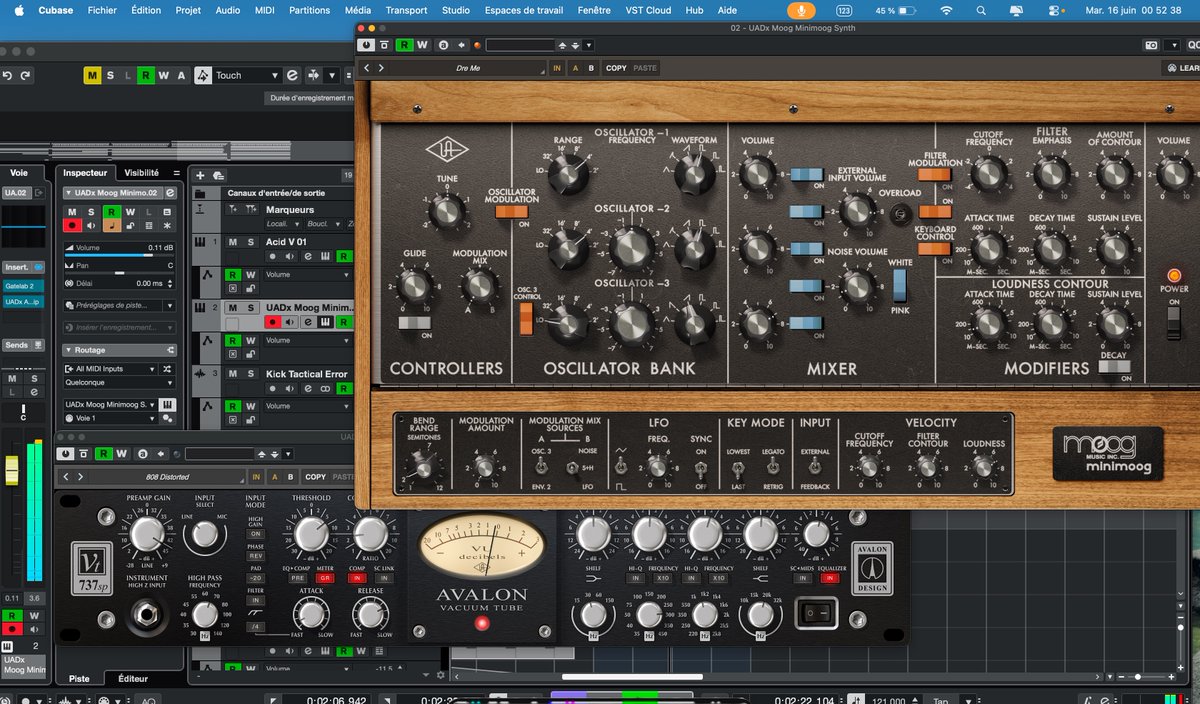Adjust the Inspector Pan slider

pos(119,273)
